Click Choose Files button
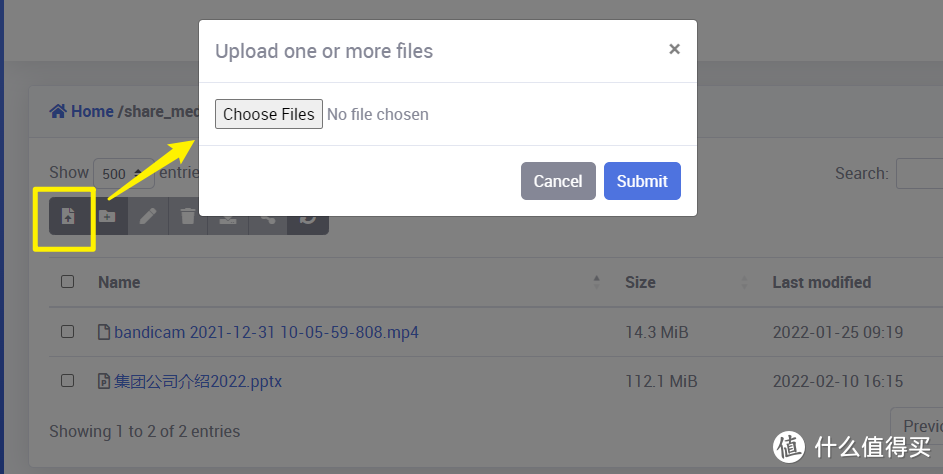This screenshot has height=474, width=943. click(268, 114)
